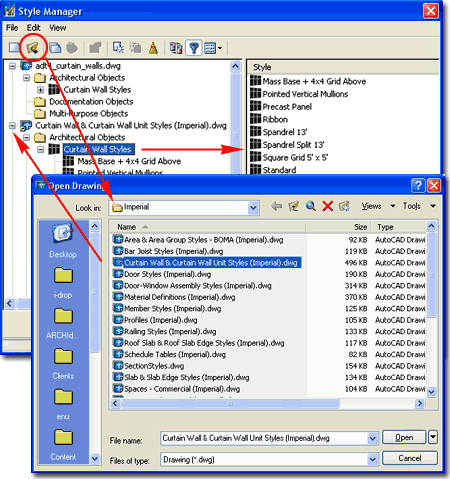Click Desktop shortcut in the places bar

tap(63, 241)
